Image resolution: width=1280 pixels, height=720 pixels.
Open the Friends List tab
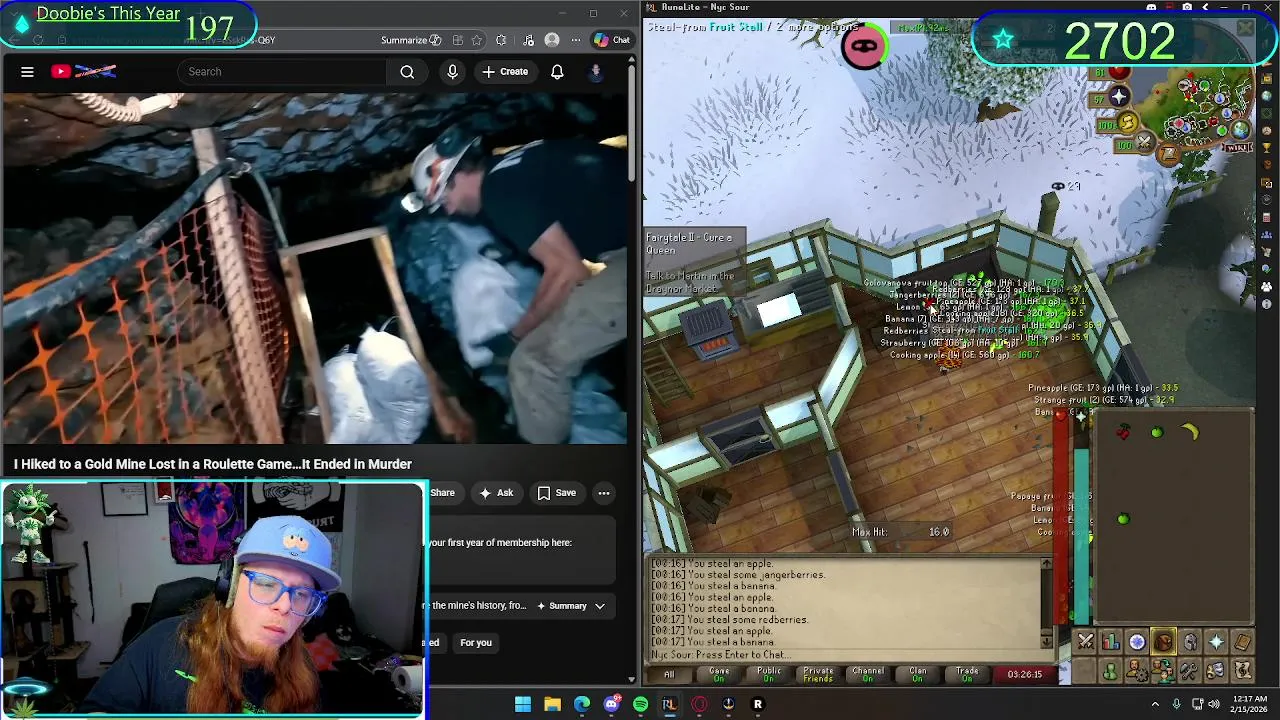(1111, 671)
